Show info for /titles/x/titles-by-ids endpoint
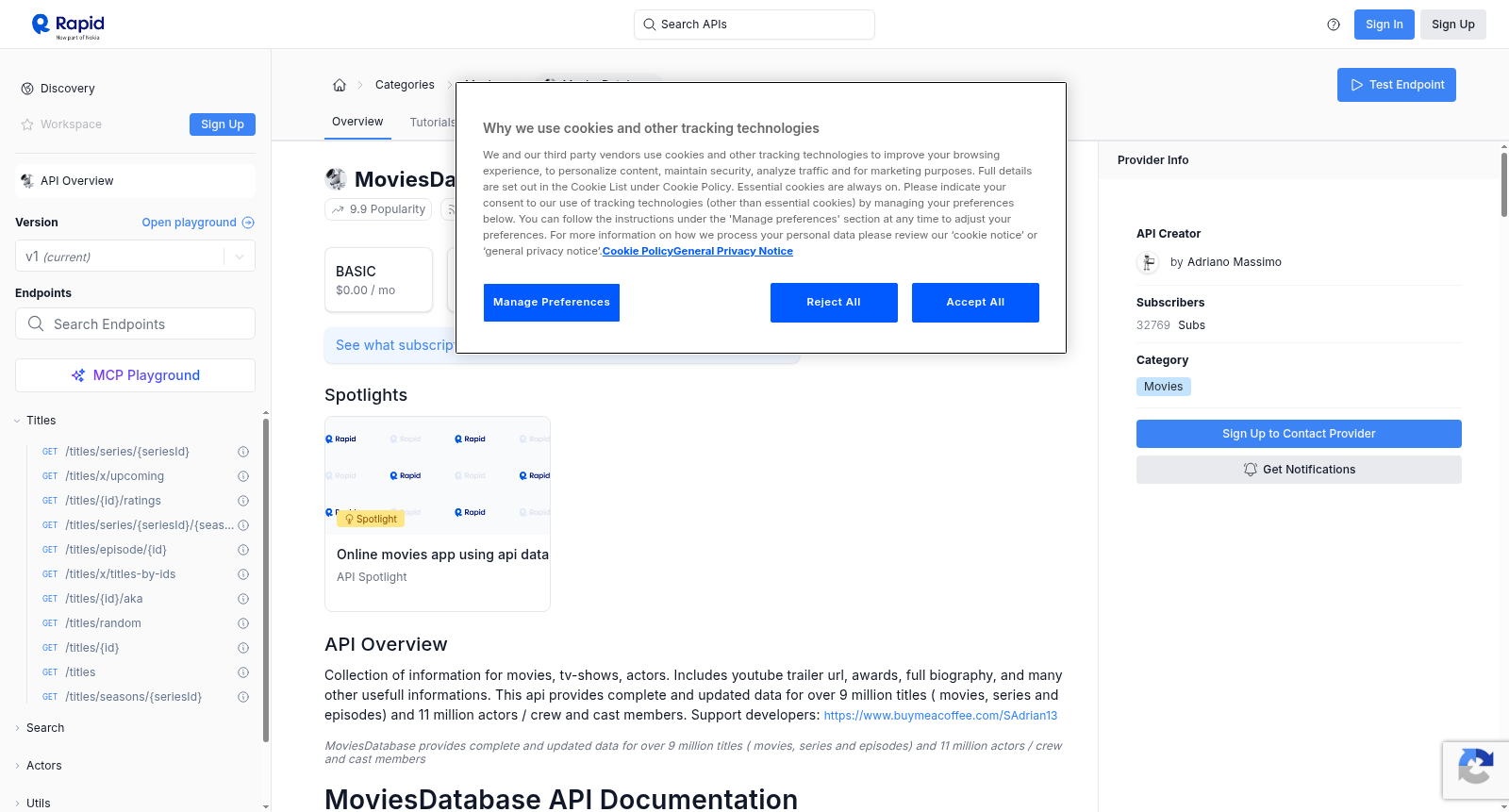The image size is (1509, 812). coord(243,574)
